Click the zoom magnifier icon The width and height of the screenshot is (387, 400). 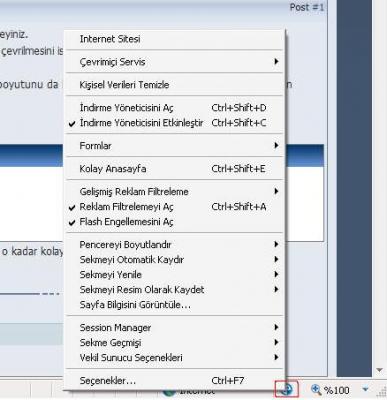coord(316,389)
